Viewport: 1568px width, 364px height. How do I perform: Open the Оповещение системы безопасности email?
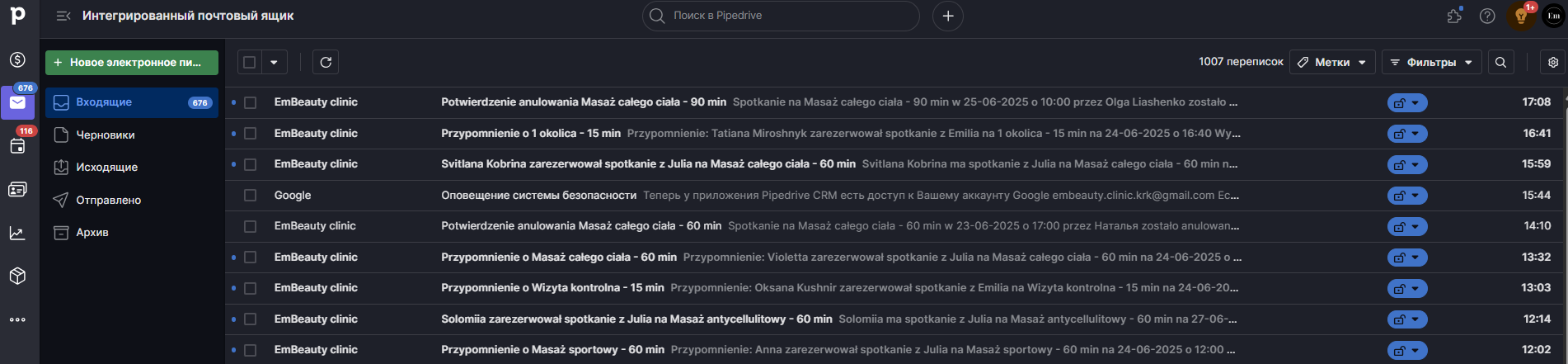click(538, 196)
